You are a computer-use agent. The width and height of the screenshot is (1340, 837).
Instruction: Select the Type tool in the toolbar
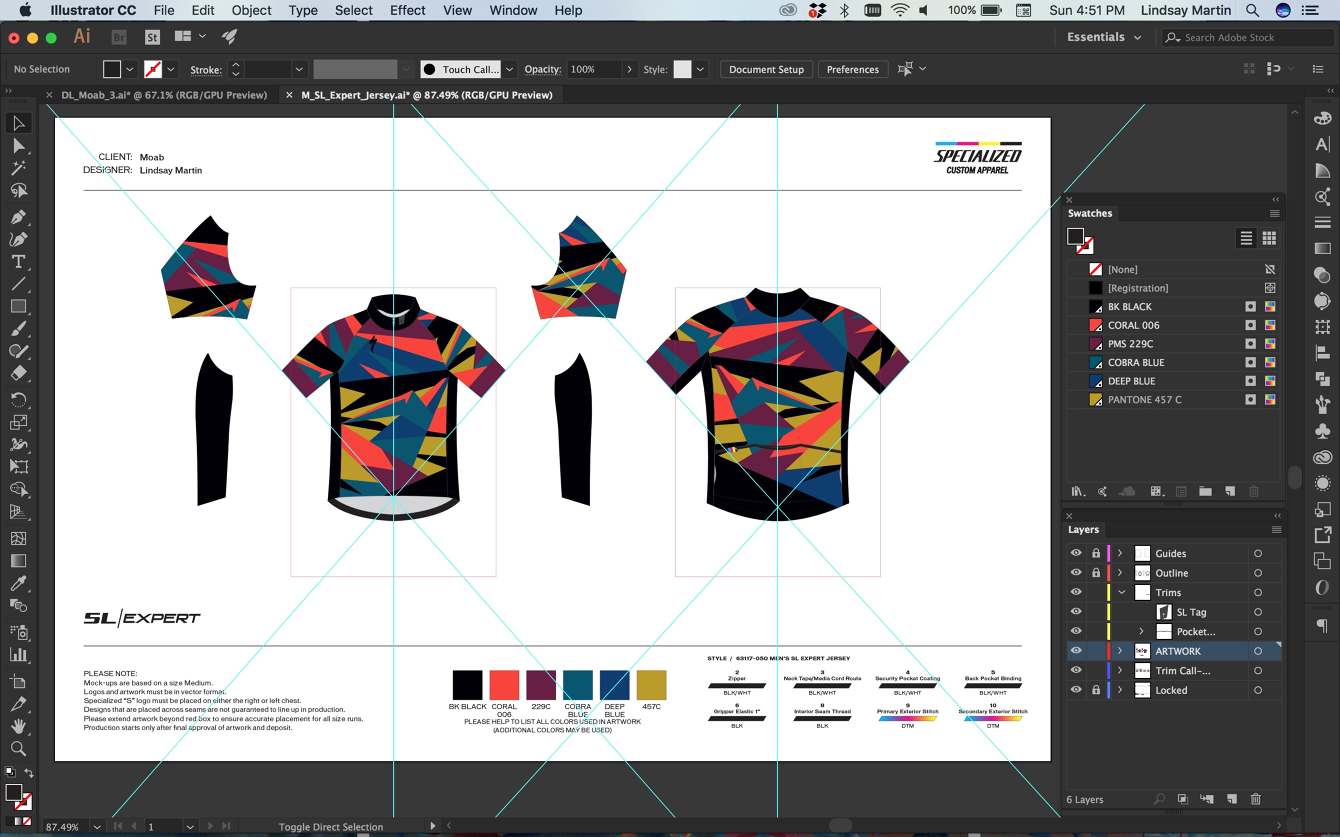(x=18, y=261)
